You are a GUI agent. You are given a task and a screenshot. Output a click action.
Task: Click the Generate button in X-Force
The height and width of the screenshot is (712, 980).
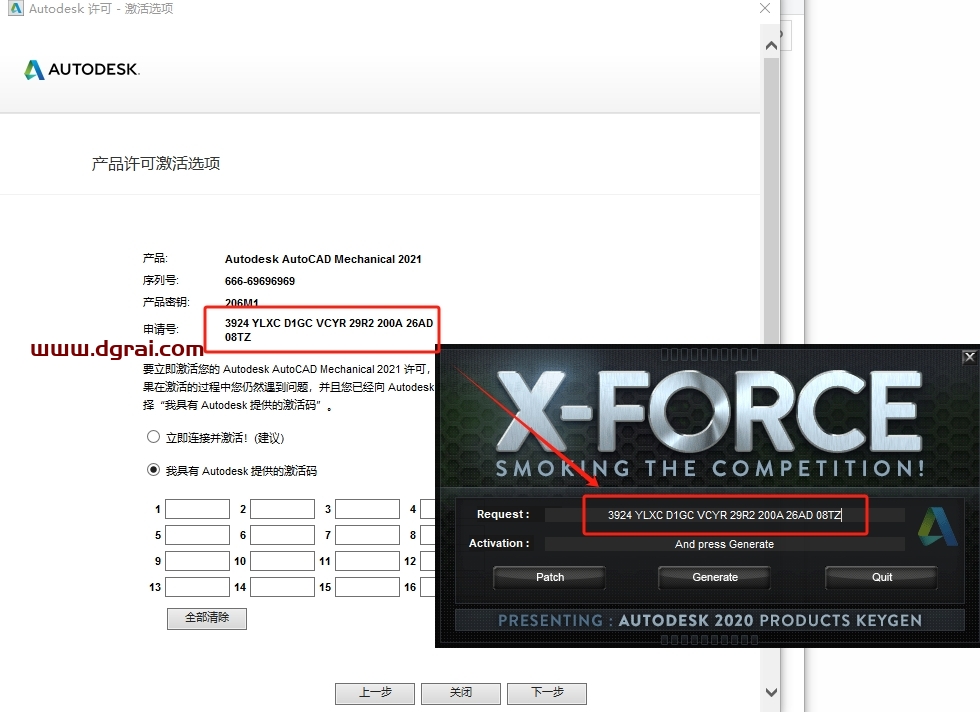(714, 578)
